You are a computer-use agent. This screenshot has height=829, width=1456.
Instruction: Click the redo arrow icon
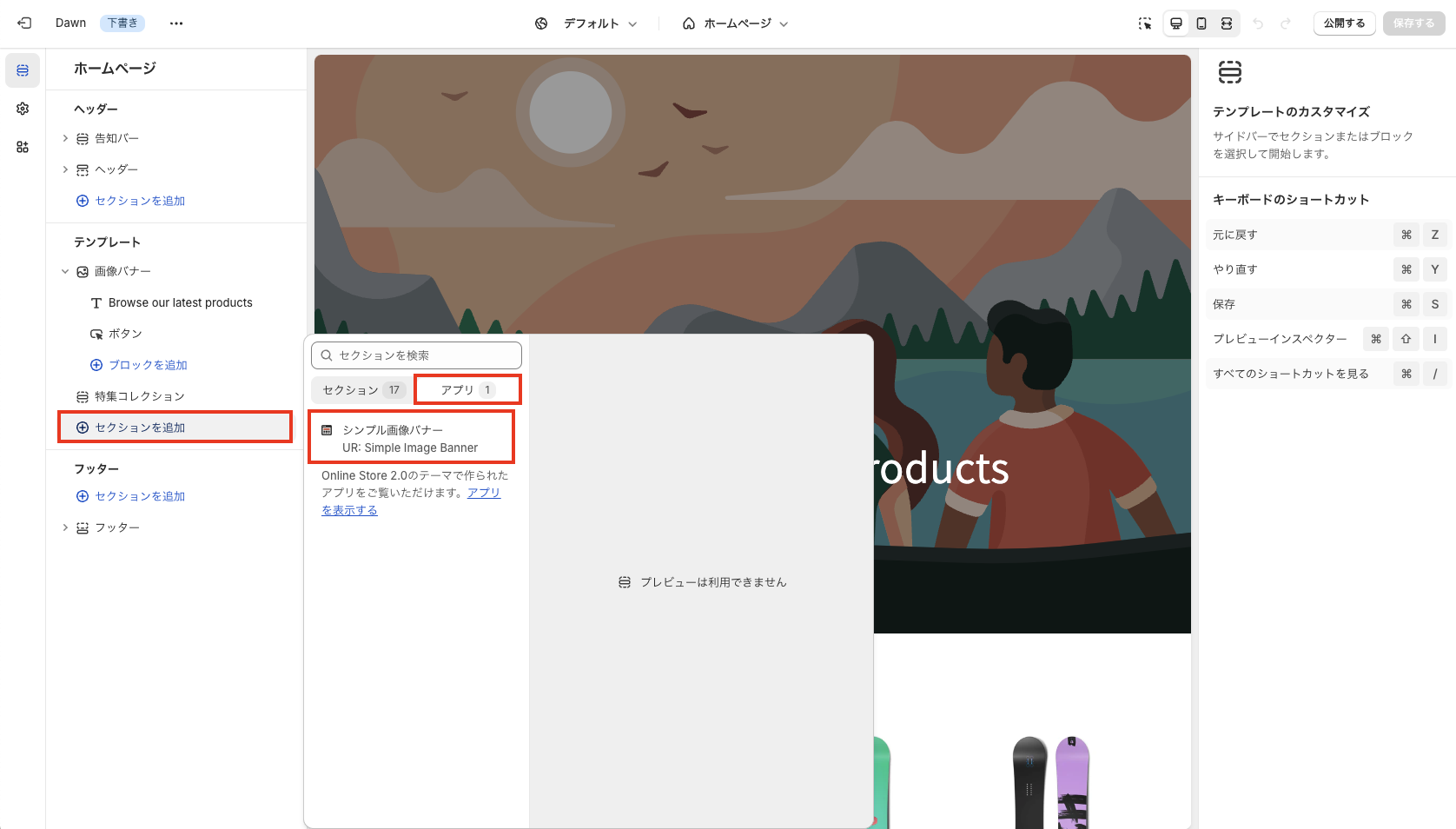pyautogui.click(x=1285, y=23)
